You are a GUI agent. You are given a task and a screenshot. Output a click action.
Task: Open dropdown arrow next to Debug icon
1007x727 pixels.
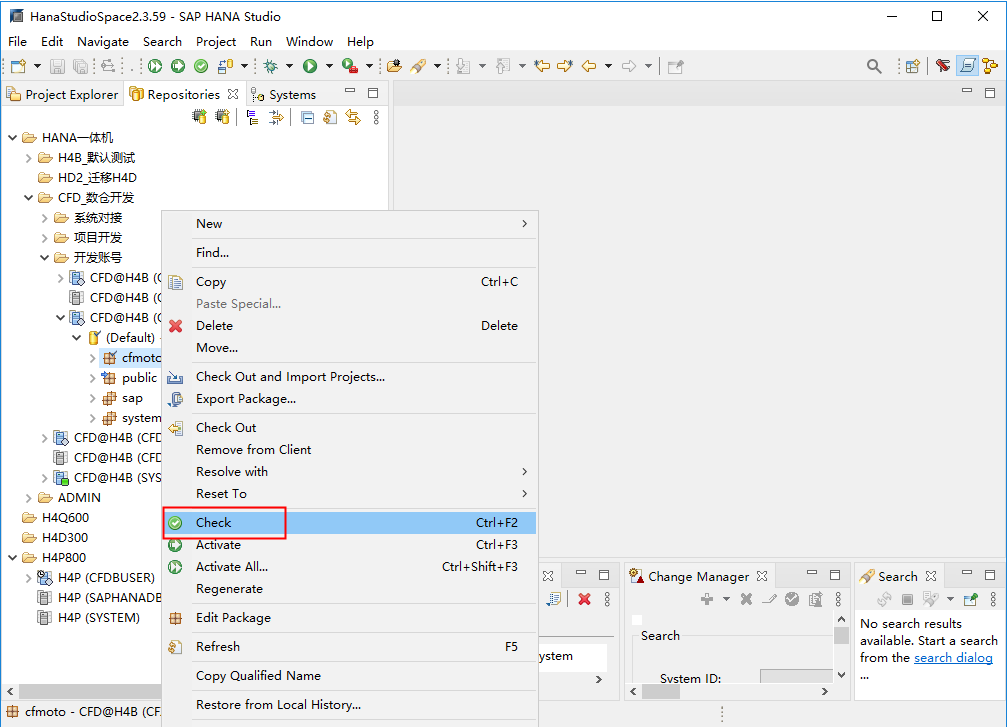[x=289, y=66]
